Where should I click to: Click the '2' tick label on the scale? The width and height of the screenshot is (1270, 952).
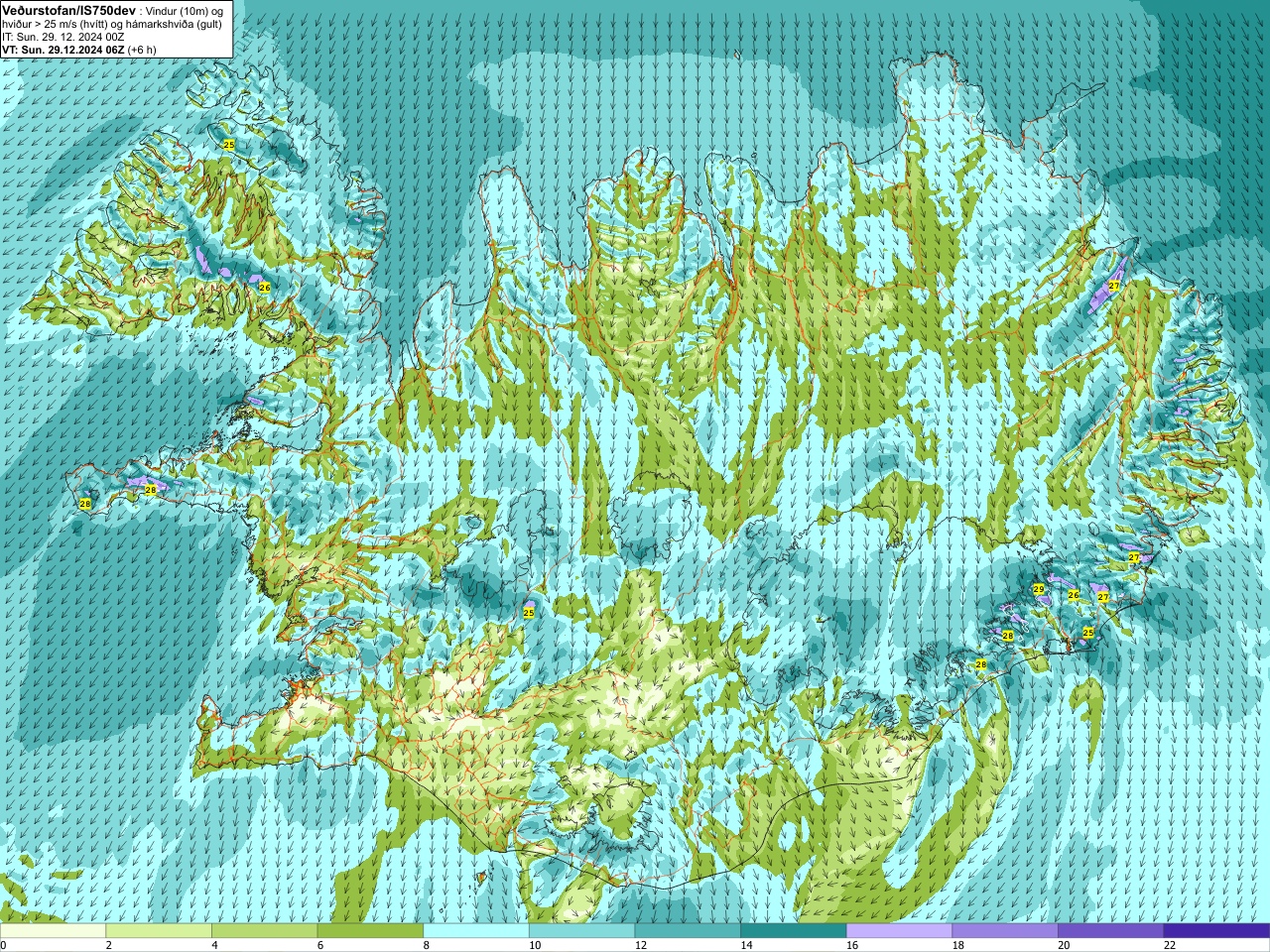[x=109, y=945]
